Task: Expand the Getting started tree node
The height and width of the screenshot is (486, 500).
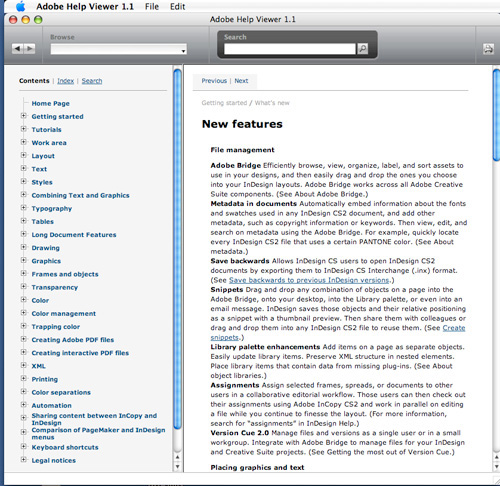Action: coord(23,116)
